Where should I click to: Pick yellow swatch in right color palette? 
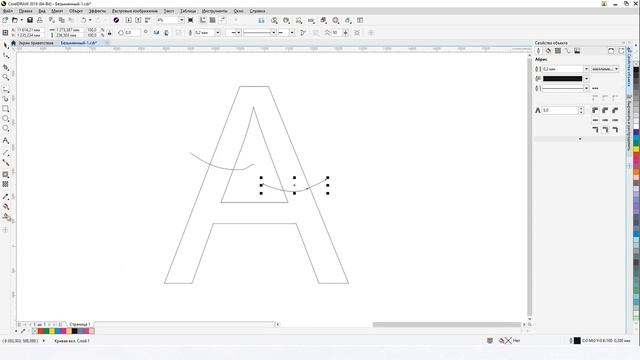point(636,149)
